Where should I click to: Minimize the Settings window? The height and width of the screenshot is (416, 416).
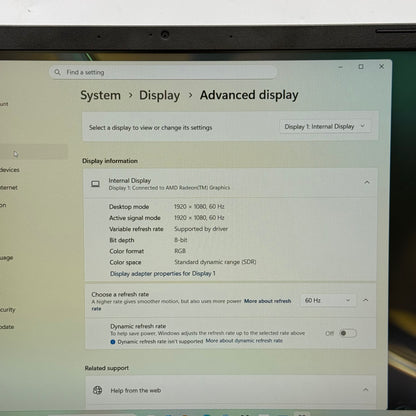[x=340, y=67]
